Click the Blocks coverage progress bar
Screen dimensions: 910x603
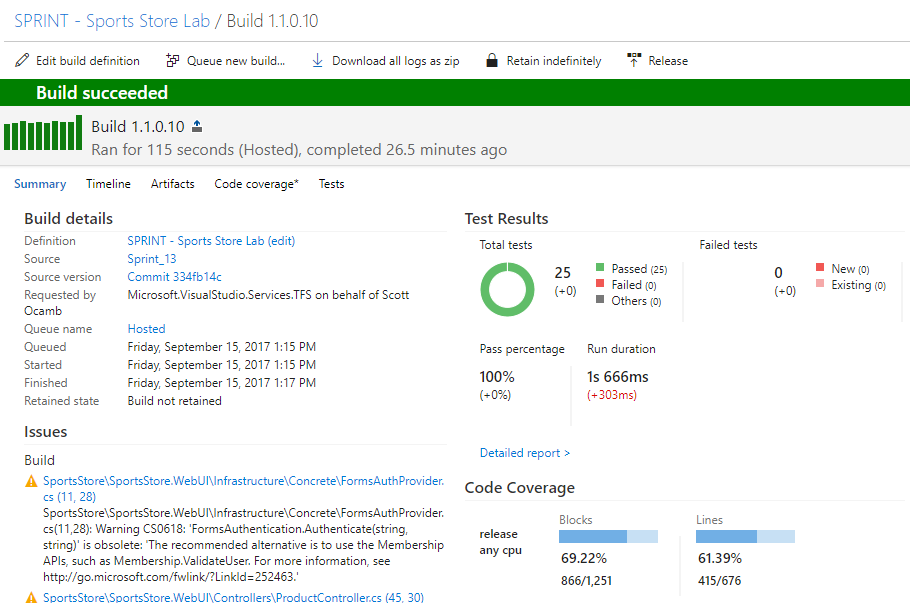[608, 536]
